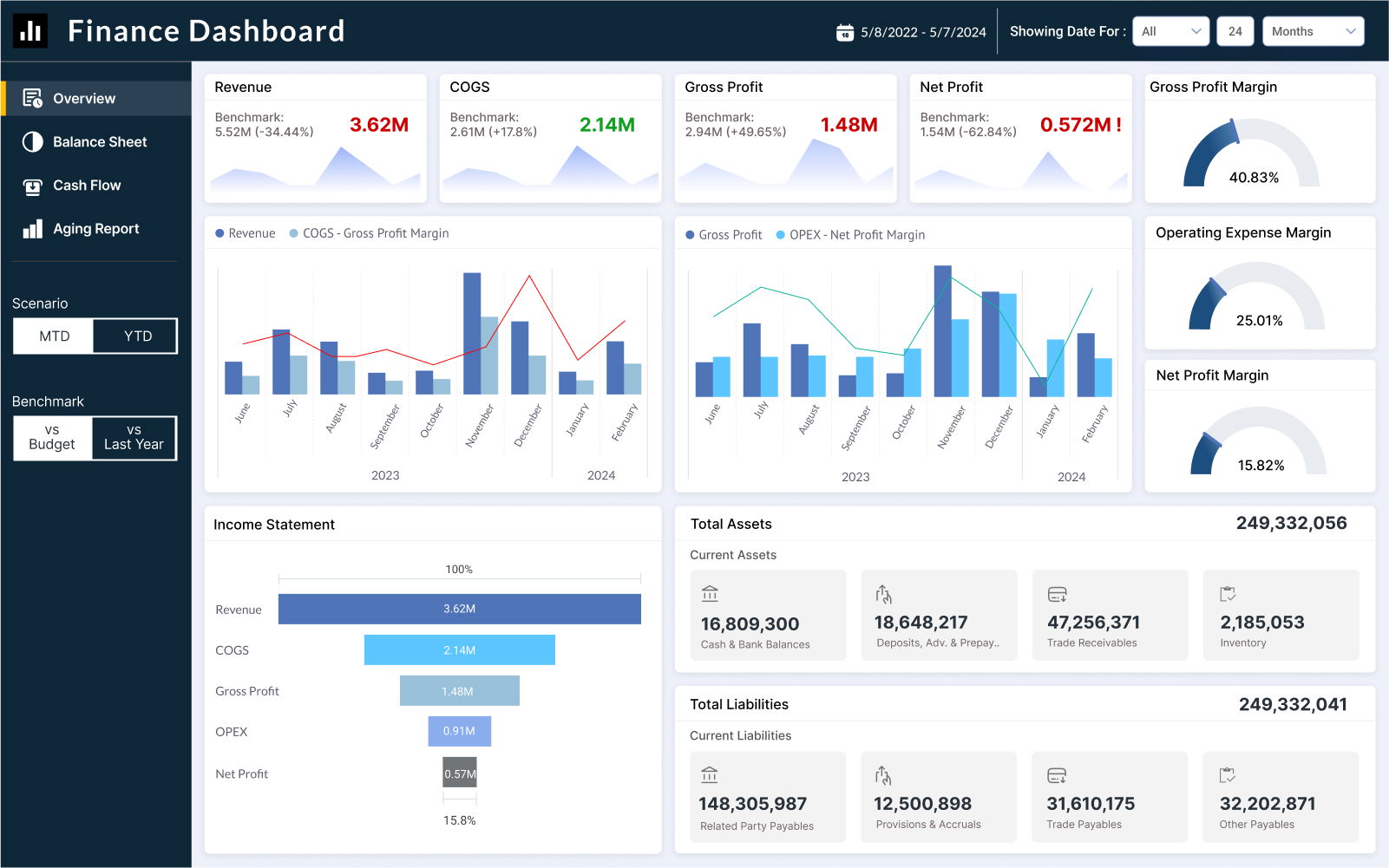Select vs Budget benchmark option
Screen dimensions: 1389x868
52,438
